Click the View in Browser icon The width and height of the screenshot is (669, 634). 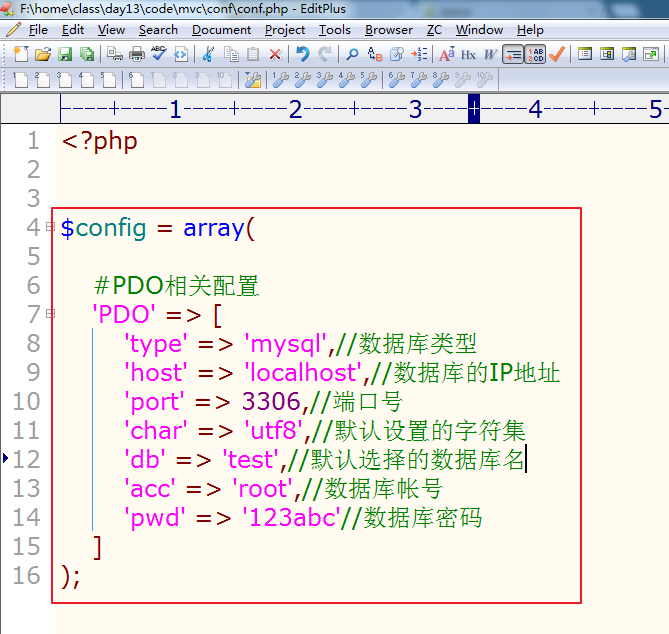(181, 54)
